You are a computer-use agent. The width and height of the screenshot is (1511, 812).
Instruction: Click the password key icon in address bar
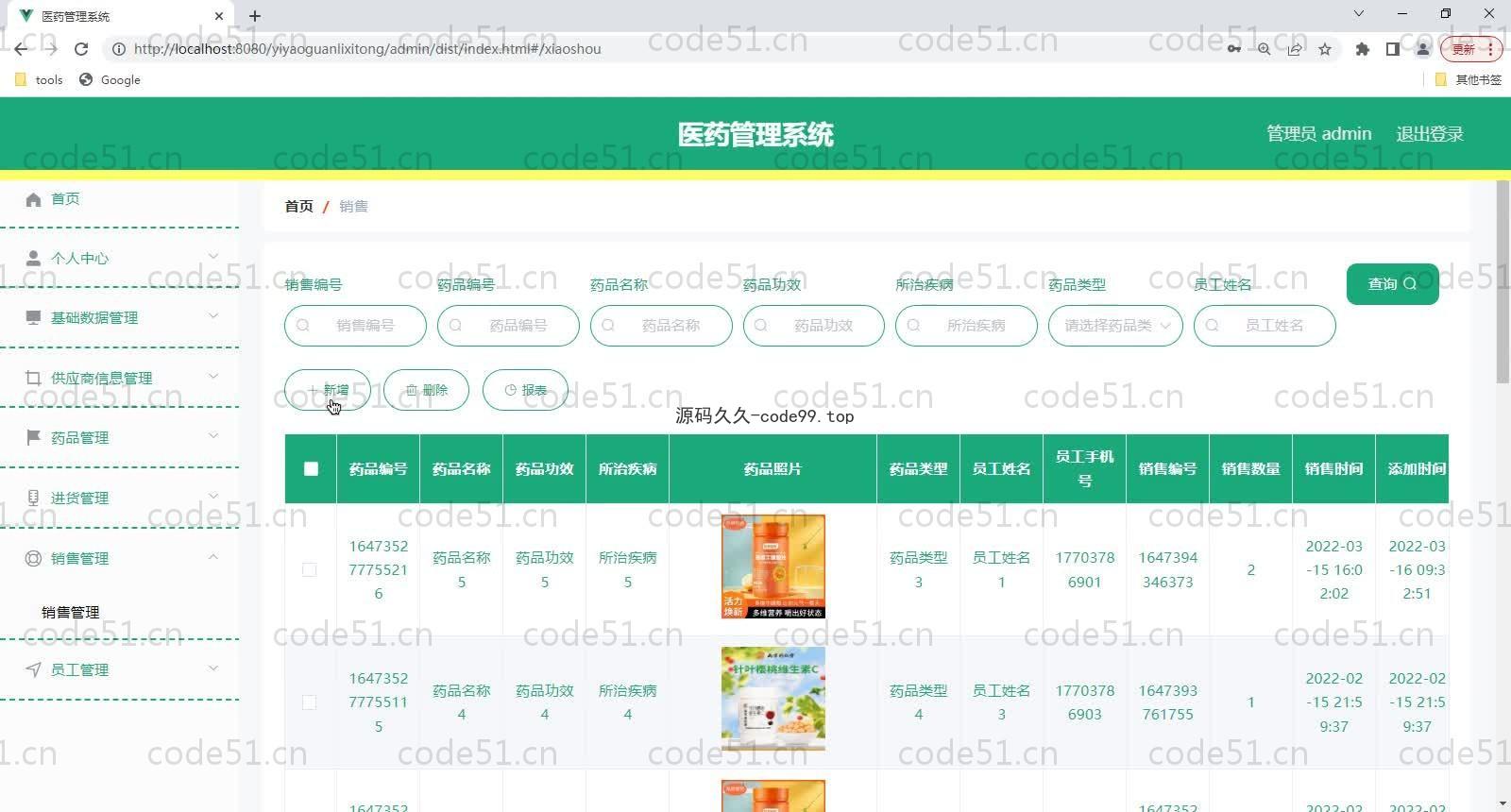pos(1233,49)
